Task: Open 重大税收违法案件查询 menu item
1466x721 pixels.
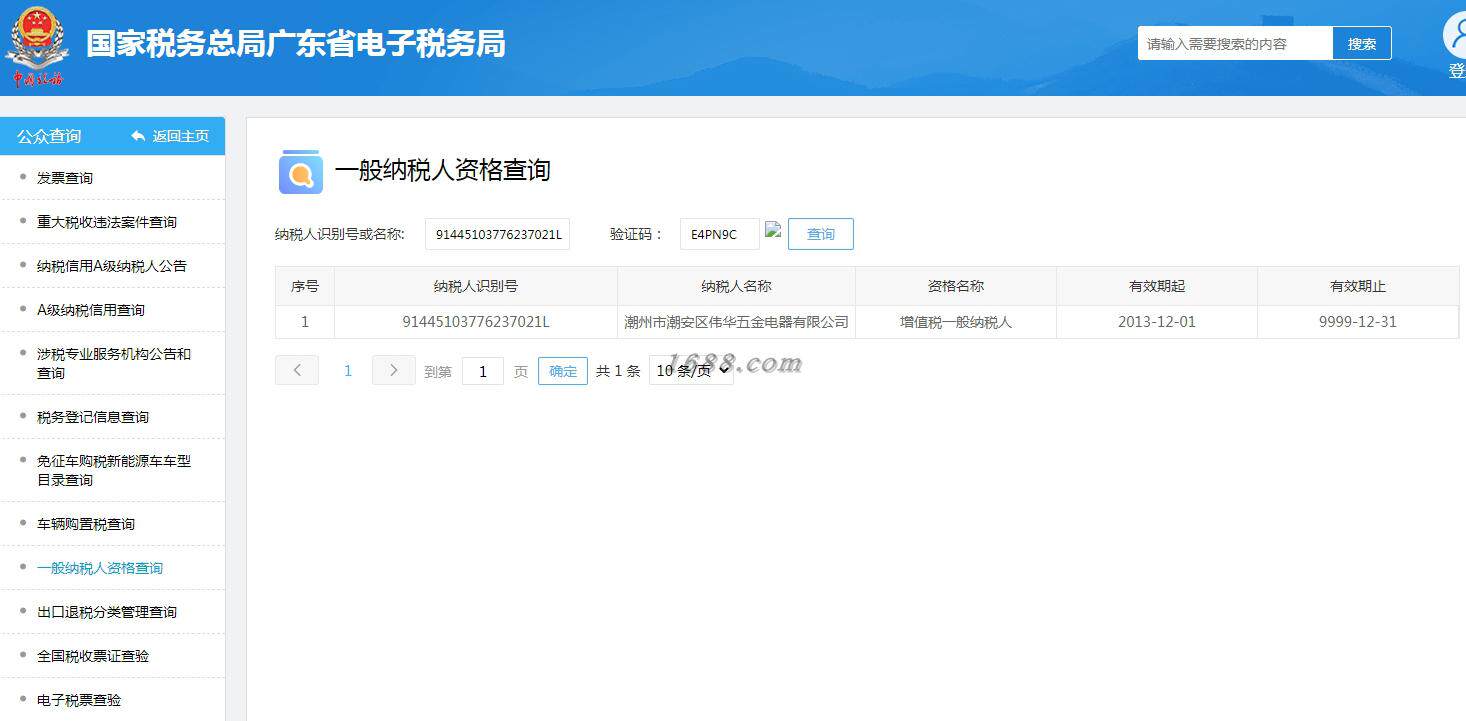Action: (107, 222)
